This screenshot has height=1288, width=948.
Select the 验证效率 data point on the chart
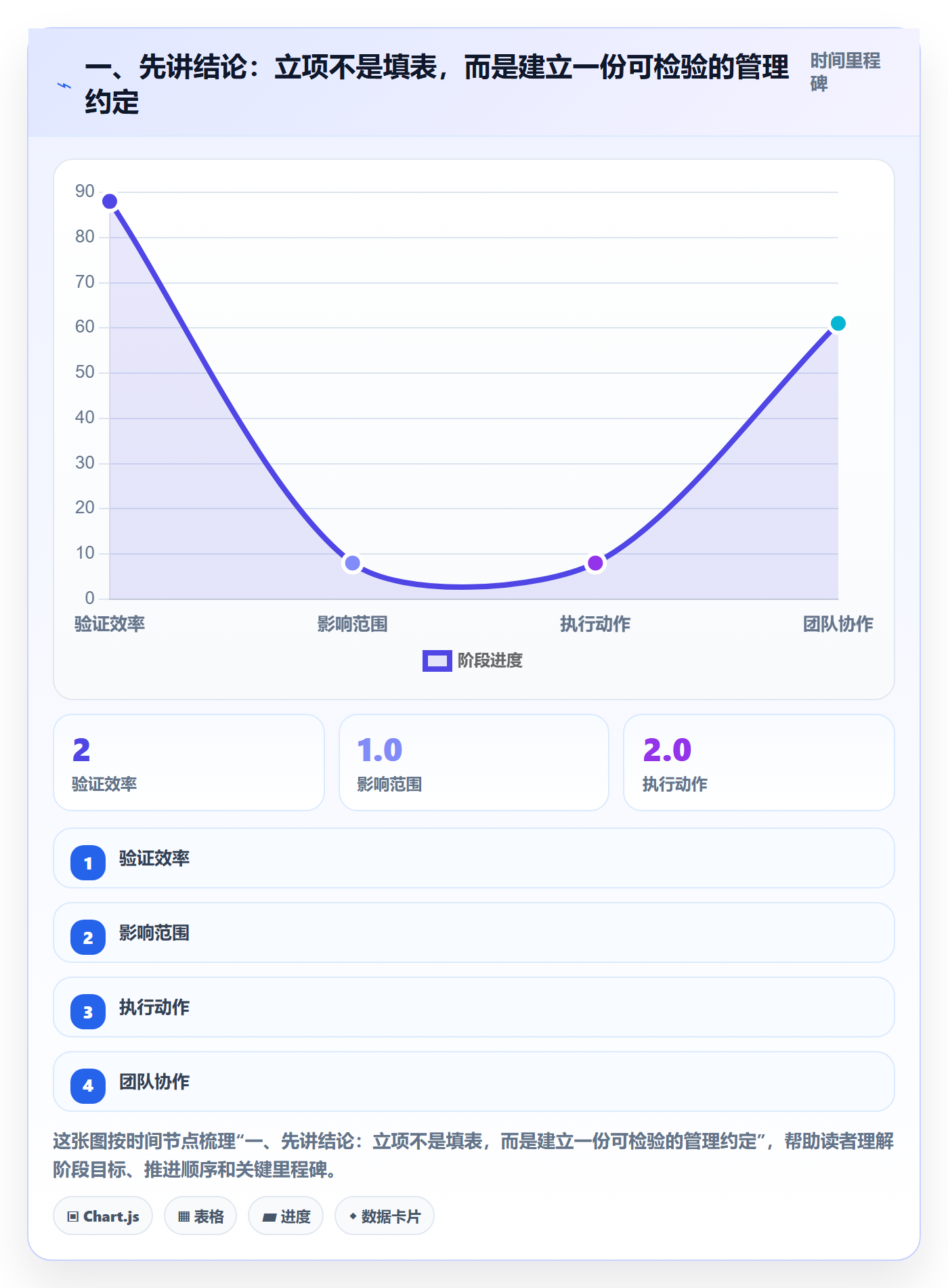pos(110,201)
